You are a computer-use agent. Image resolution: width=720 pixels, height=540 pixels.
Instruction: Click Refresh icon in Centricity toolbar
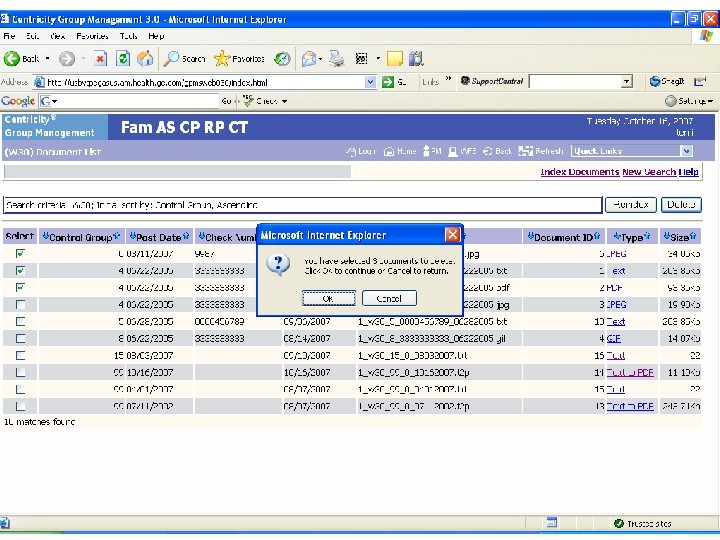(x=525, y=151)
